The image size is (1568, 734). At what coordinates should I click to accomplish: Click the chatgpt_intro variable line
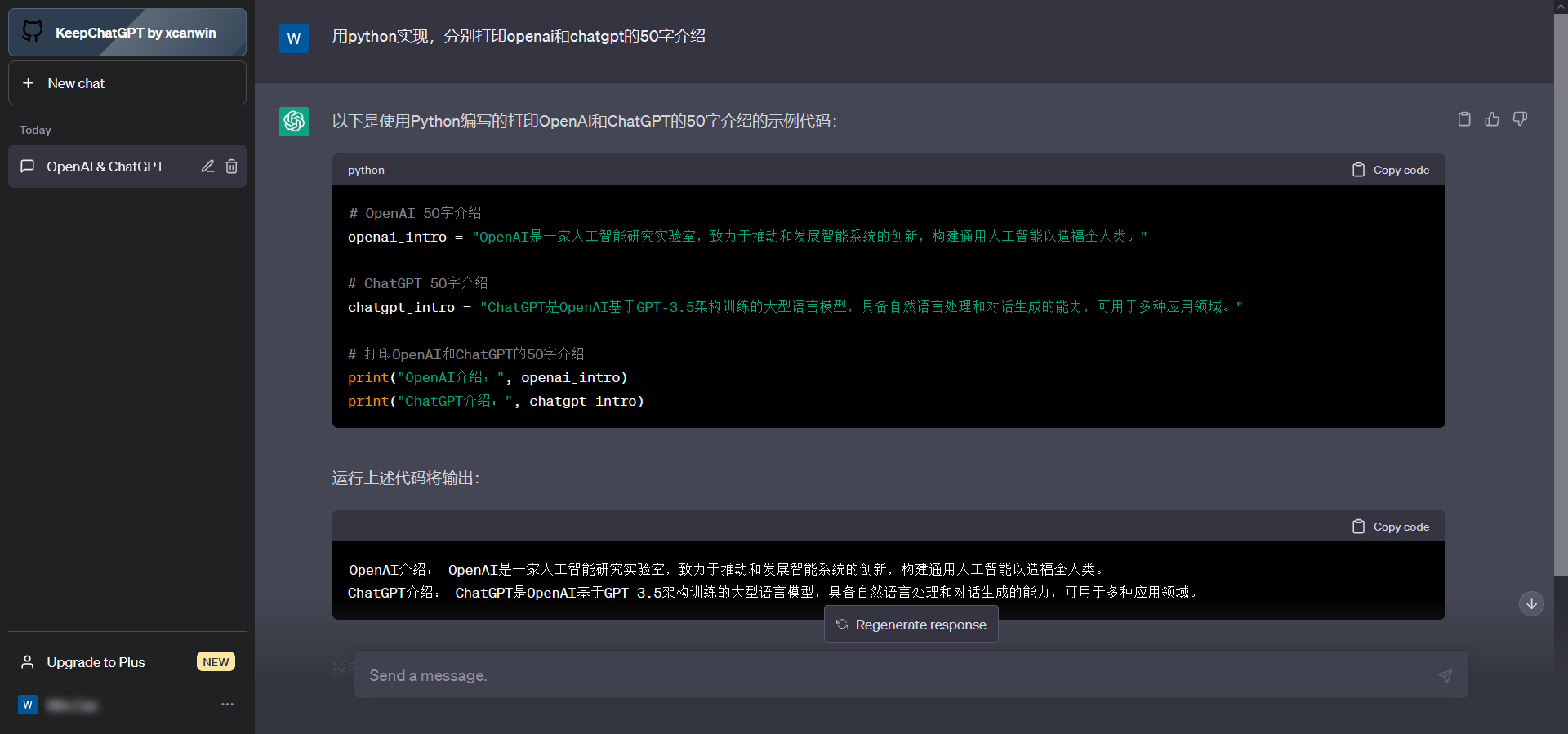tap(795, 307)
